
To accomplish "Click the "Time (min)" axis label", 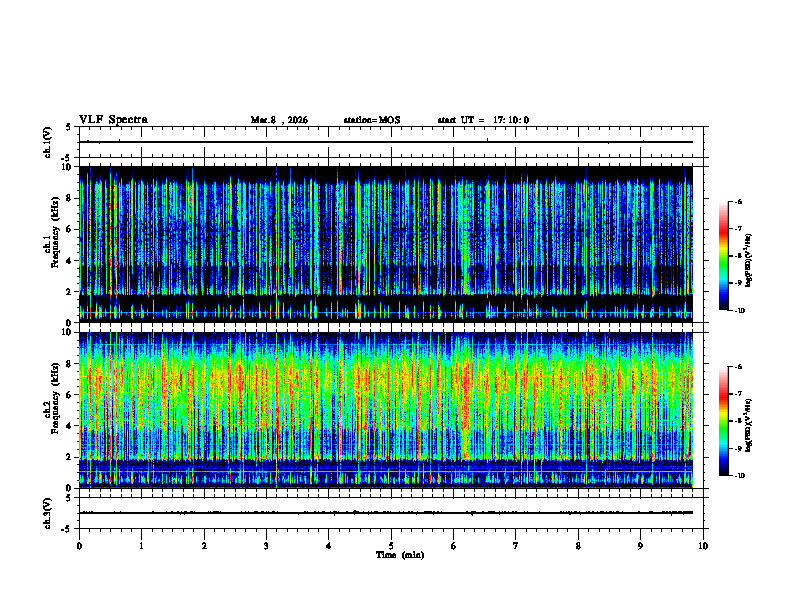I will click(x=400, y=555).
